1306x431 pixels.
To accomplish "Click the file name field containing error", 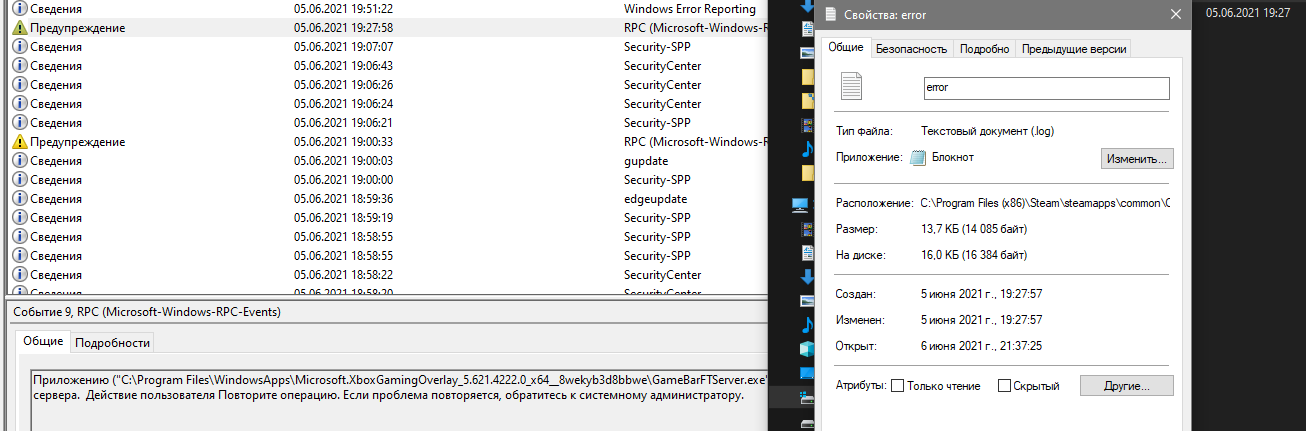I will point(1045,88).
